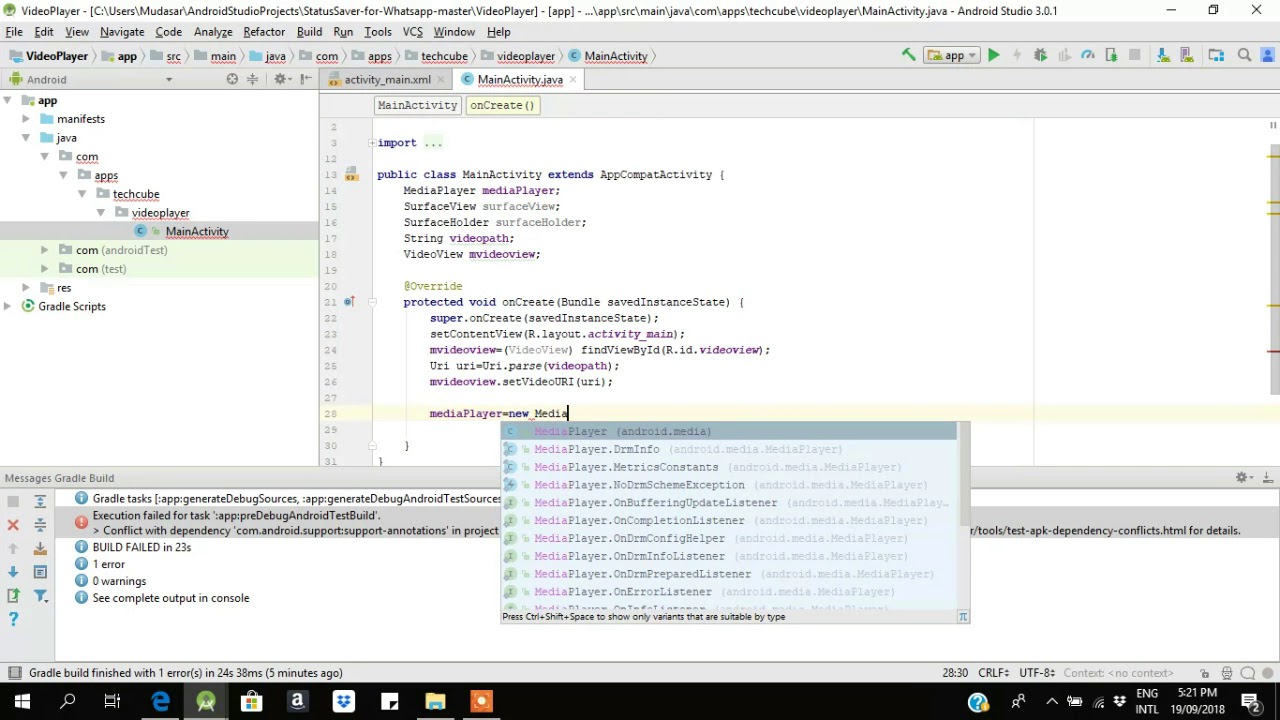Open Messages panel help question mark
Image resolution: width=1280 pixels, height=720 pixels.
(x=13, y=620)
